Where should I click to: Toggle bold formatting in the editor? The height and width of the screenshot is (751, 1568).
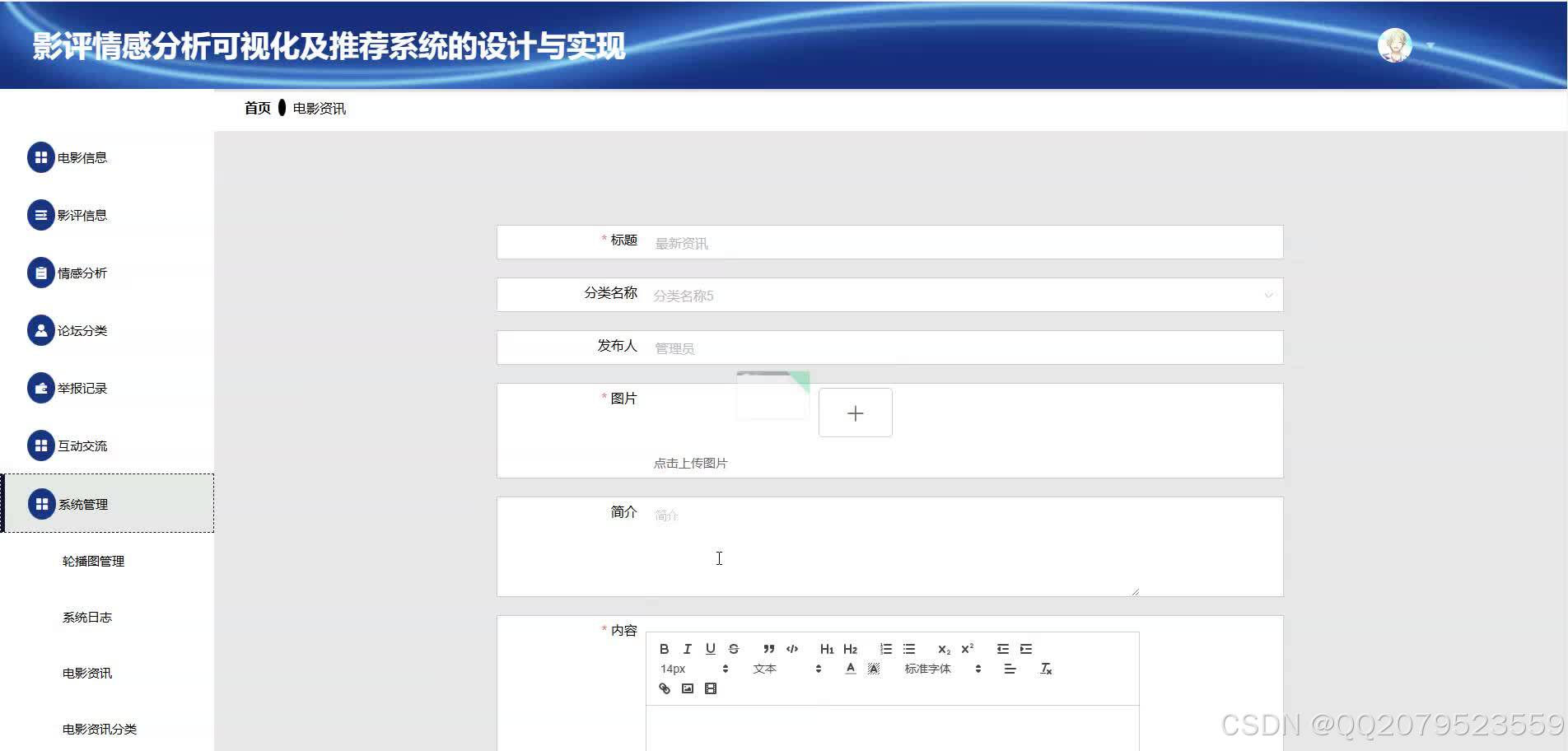tap(664, 649)
